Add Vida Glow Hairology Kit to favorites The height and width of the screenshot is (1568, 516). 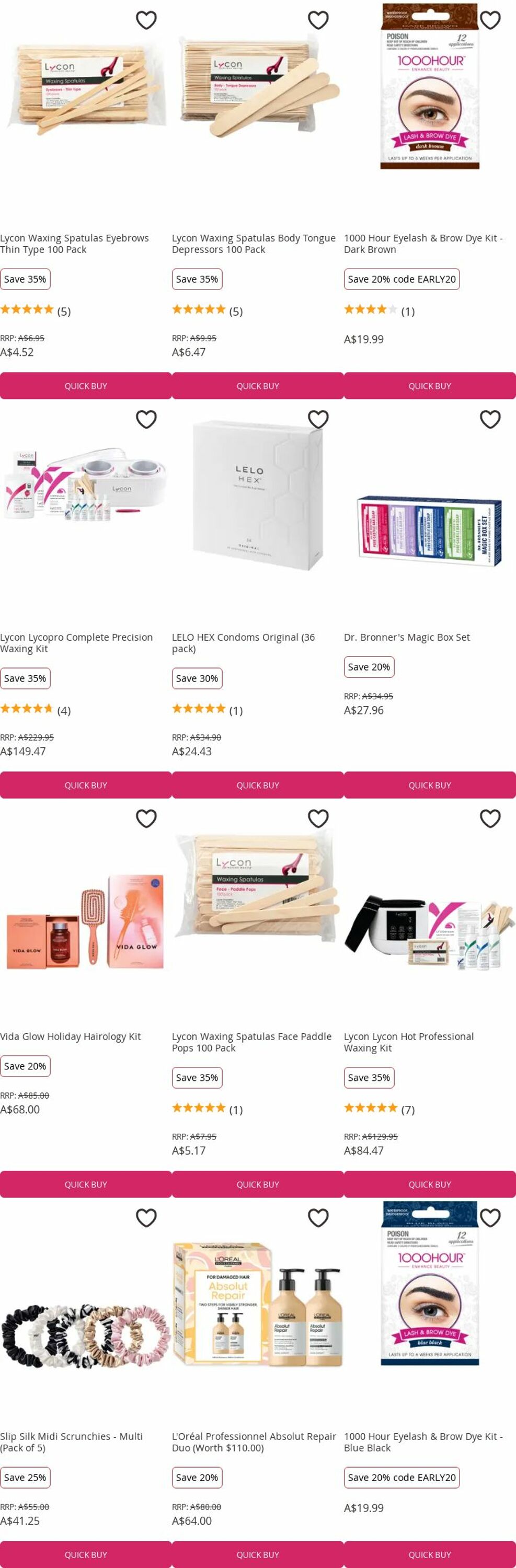[146, 818]
